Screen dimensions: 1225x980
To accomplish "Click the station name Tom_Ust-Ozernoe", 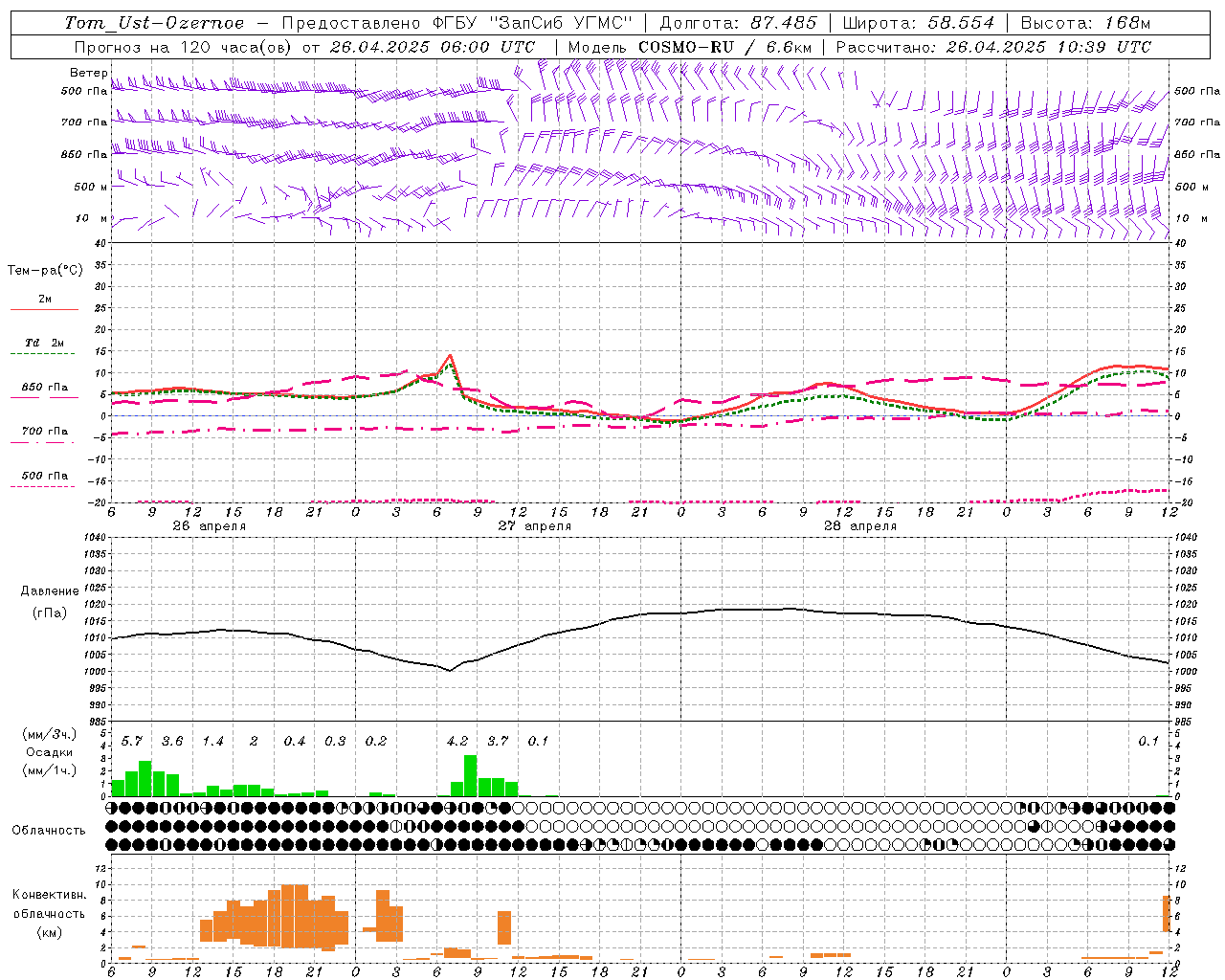I will coord(154,23).
